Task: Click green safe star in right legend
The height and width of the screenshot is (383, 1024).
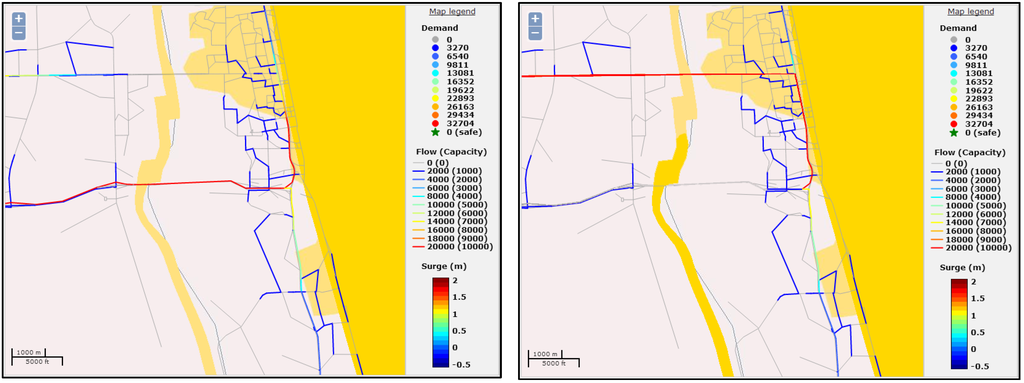Action: [x=954, y=133]
